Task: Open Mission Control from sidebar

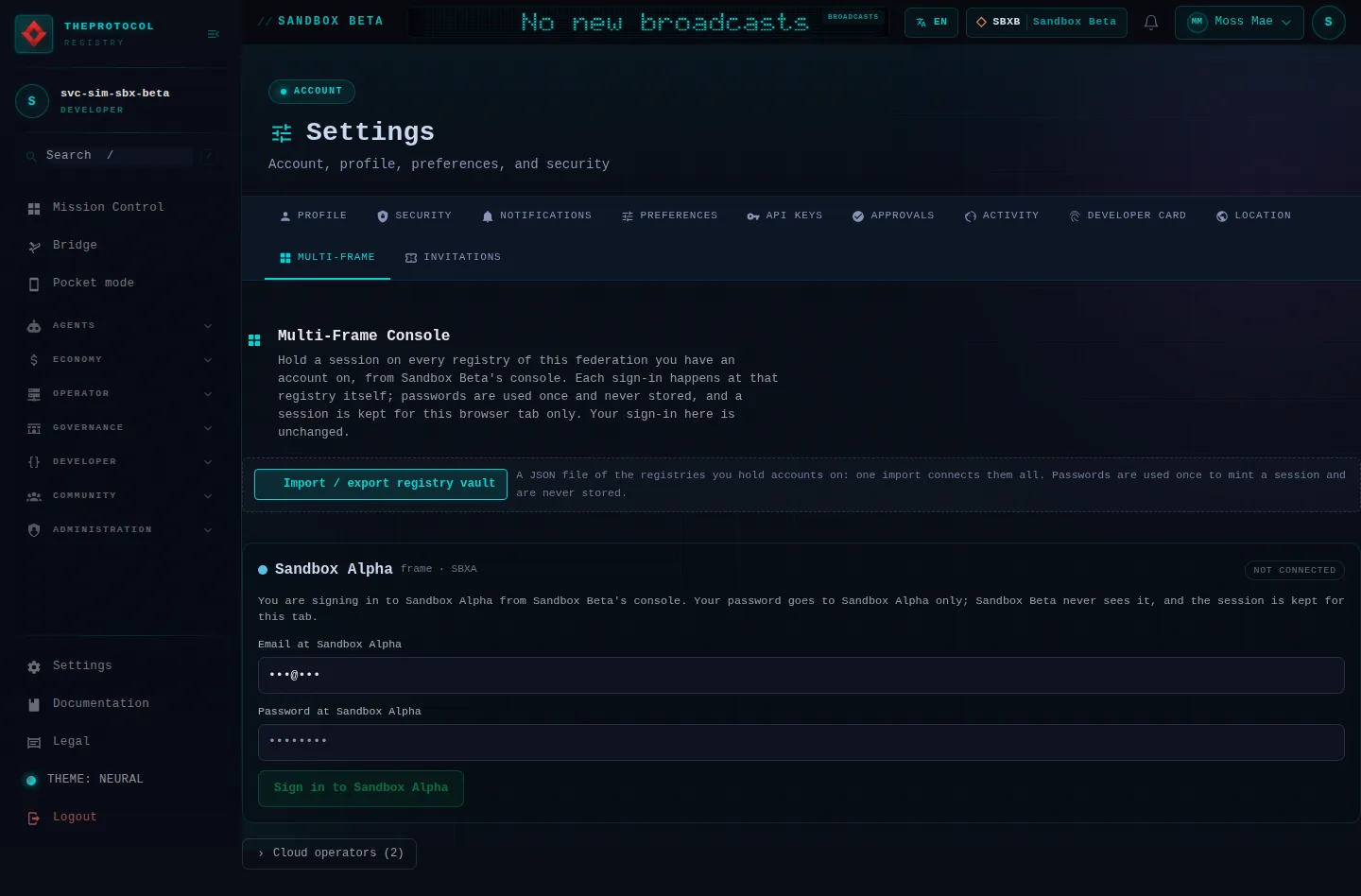Action: pos(121,207)
